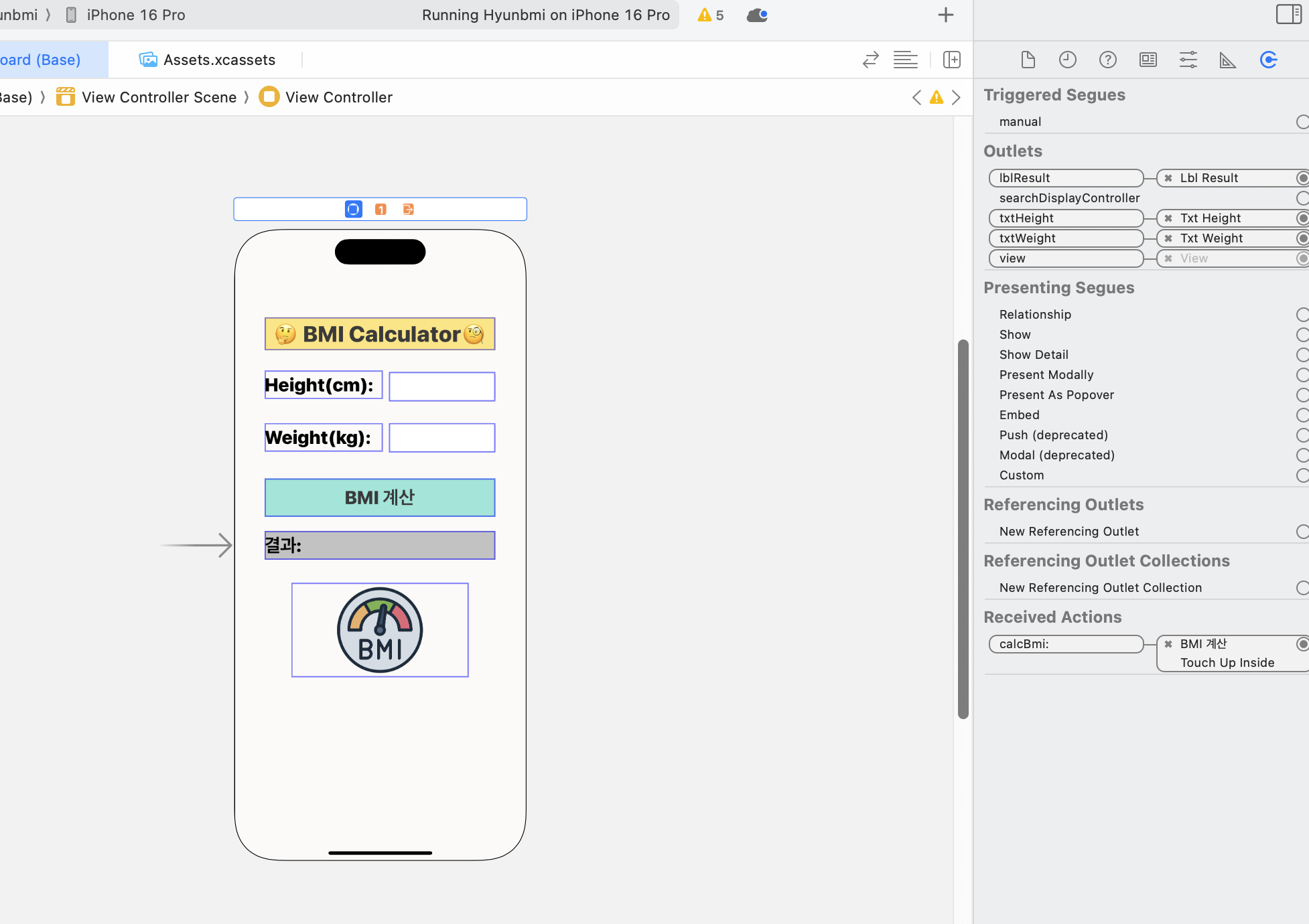Open the adjust editor options lines icon
The height and width of the screenshot is (924, 1309).
tap(905, 60)
